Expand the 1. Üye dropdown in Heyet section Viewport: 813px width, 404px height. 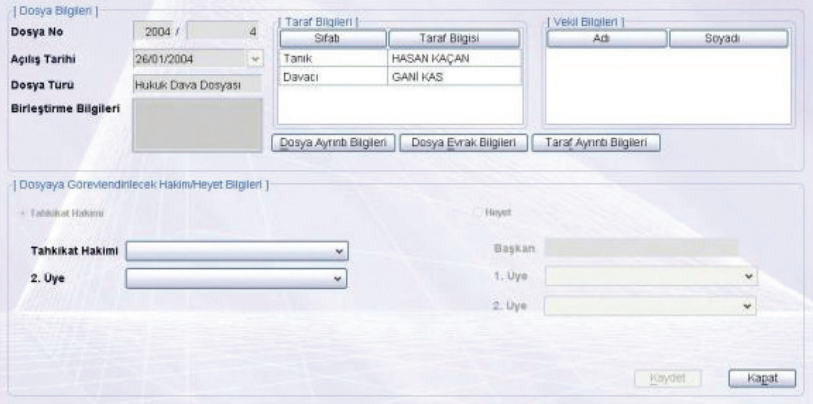coord(748,275)
